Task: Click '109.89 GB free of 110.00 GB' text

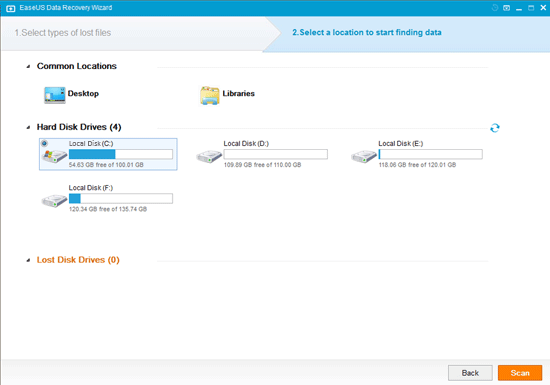Action: click(x=262, y=165)
